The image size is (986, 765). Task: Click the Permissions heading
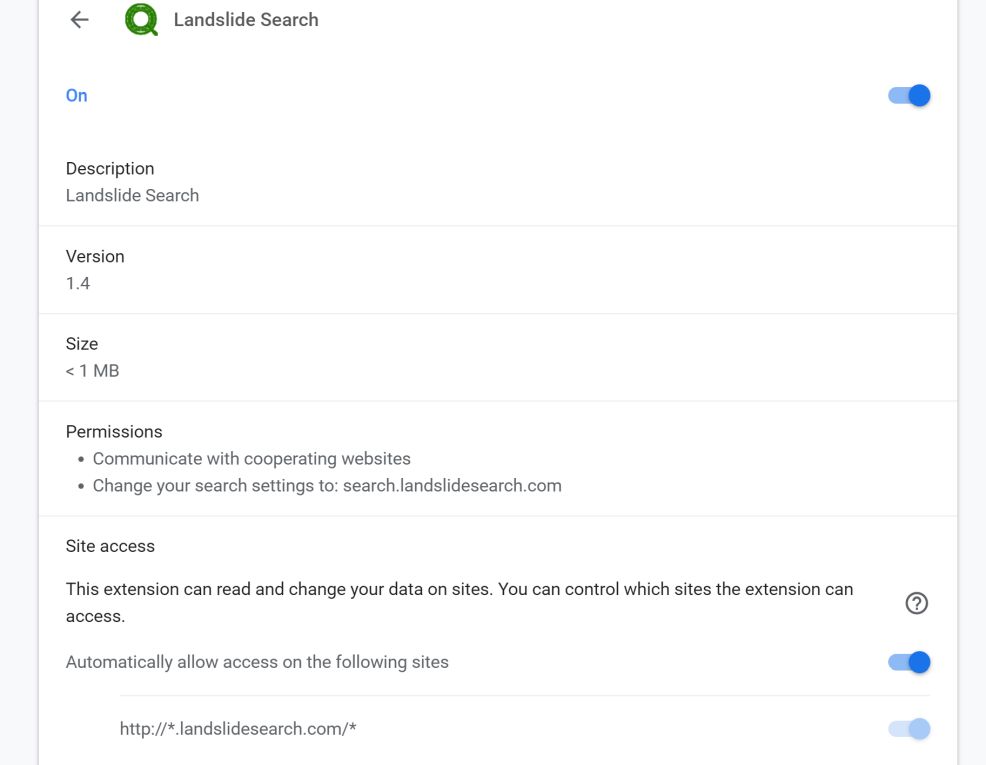pos(114,432)
